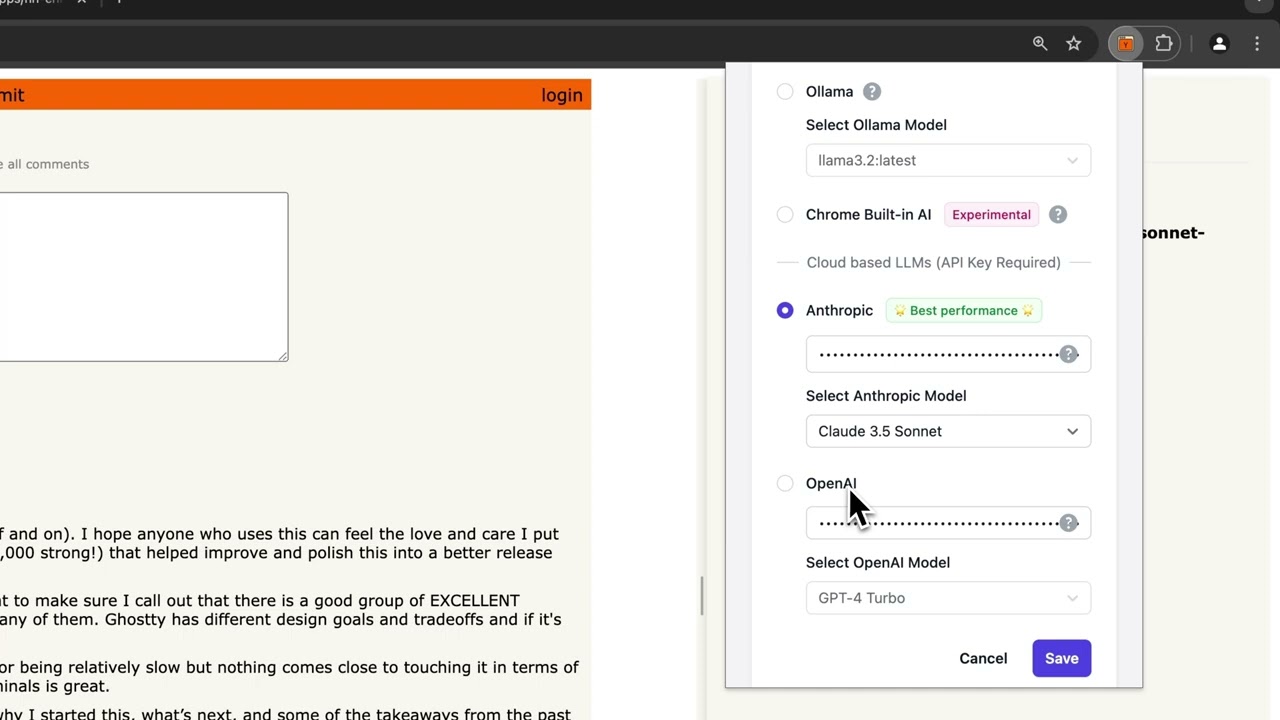Select the Chrome Built-in AI radio option
This screenshot has width=1280, height=720.
pos(785,214)
